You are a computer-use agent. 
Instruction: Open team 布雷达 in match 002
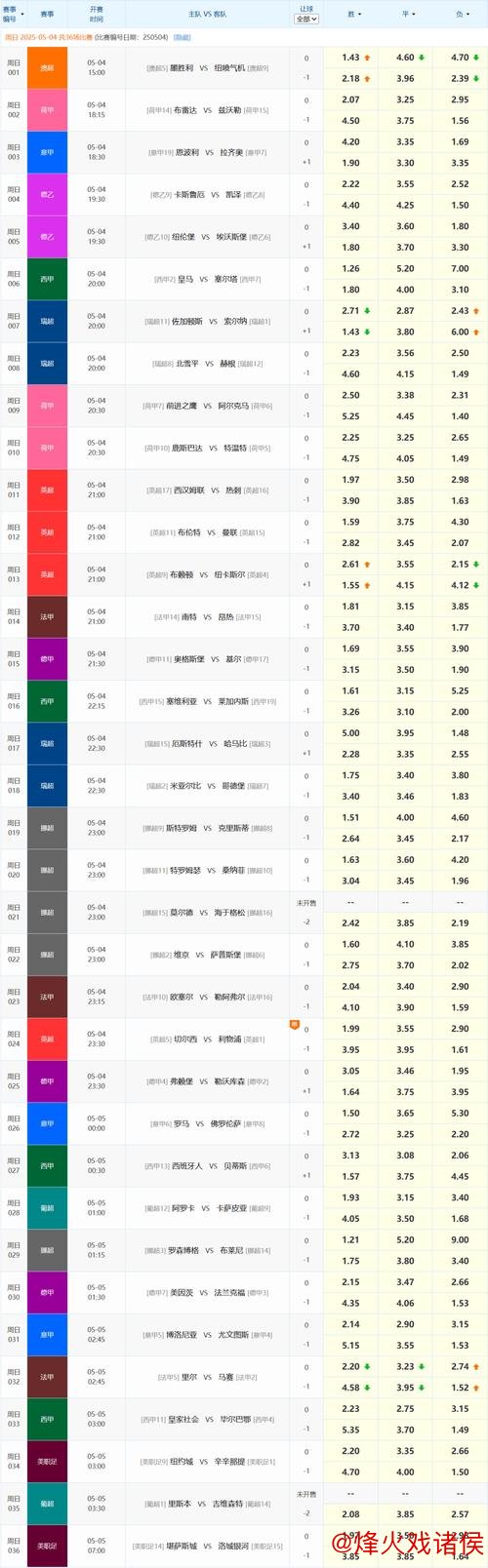click(184, 110)
